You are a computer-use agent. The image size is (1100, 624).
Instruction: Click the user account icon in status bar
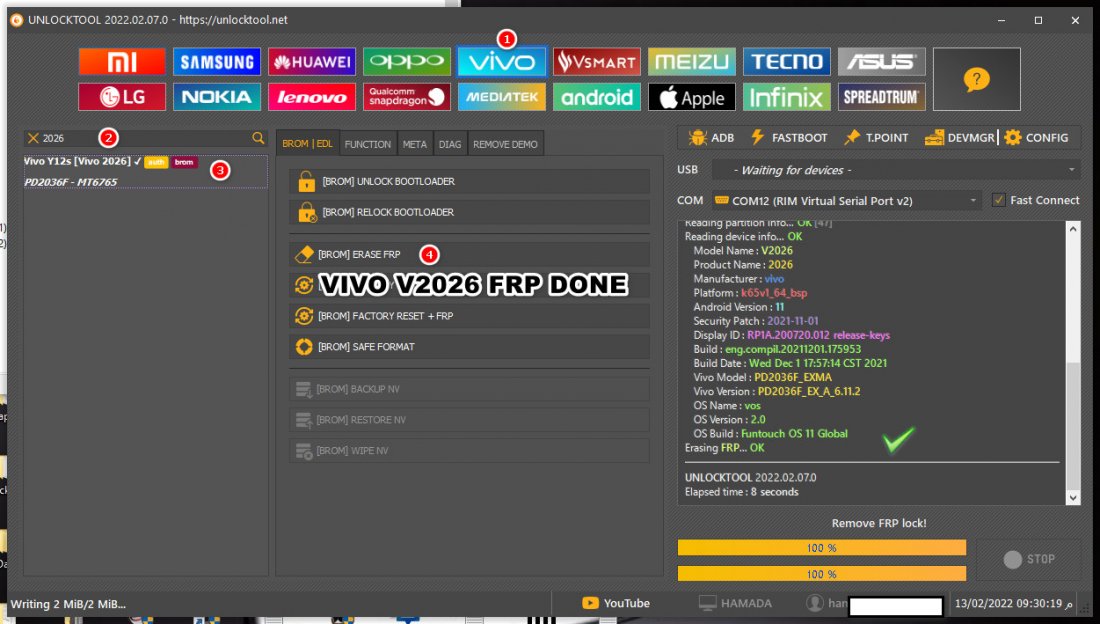point(814,603)
